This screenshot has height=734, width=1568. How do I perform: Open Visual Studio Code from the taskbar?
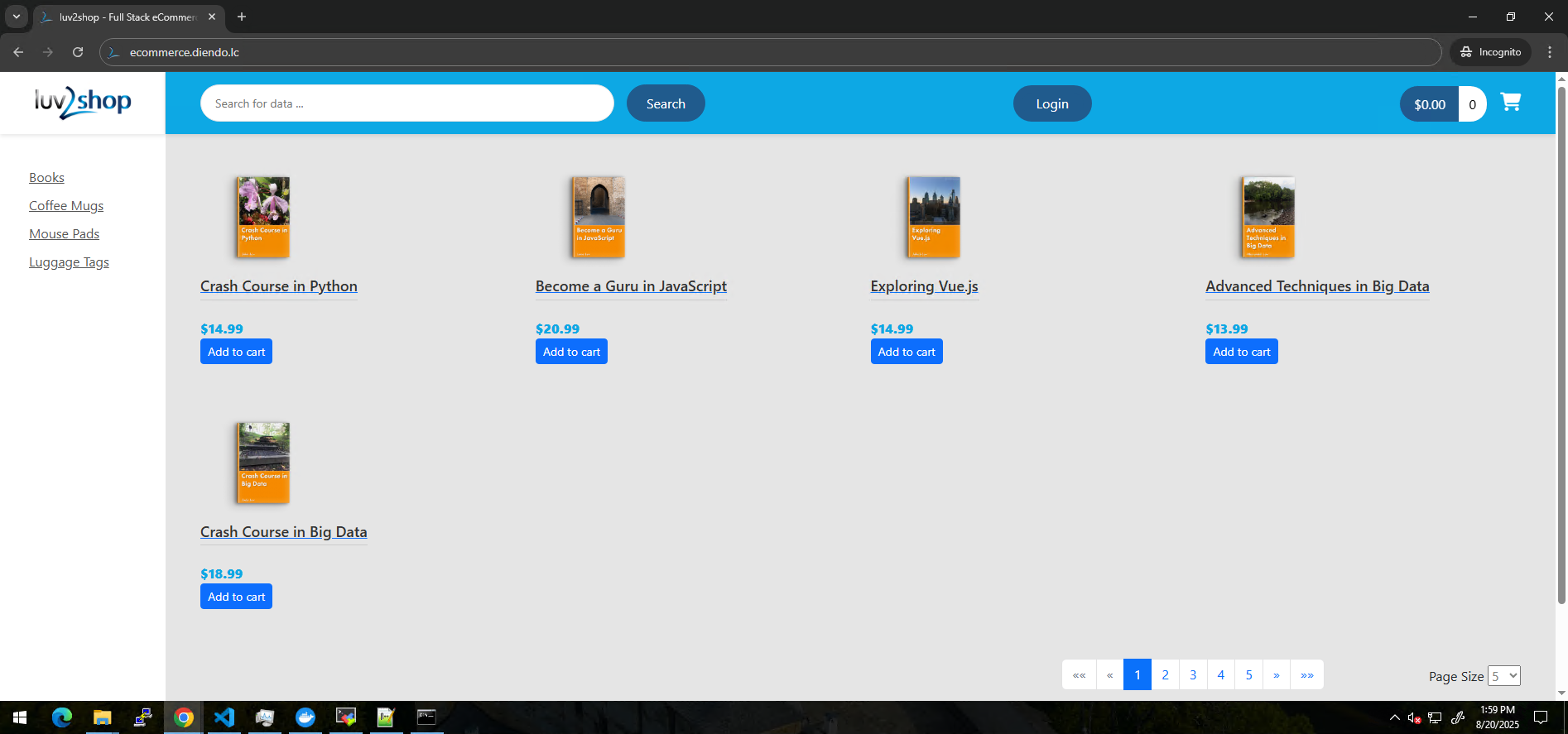224,717
